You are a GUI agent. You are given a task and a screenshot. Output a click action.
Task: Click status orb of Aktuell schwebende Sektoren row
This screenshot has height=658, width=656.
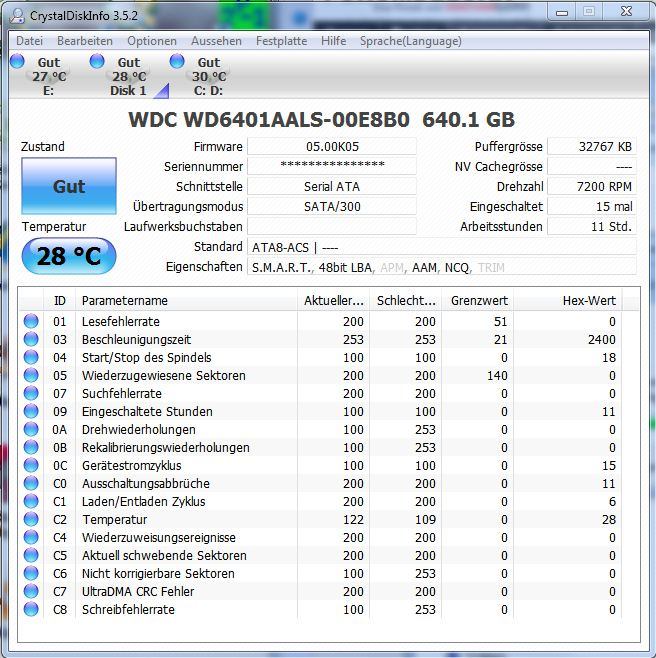[31, 555]
